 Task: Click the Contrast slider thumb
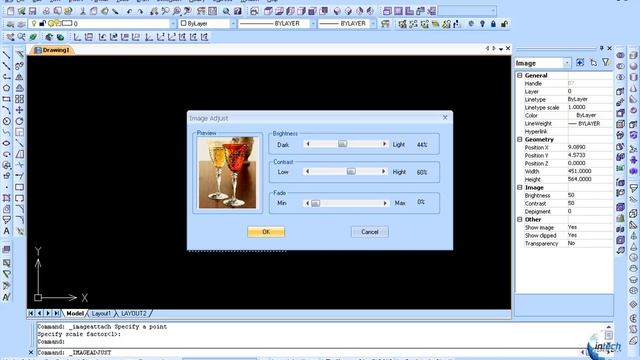click(351, 172)
